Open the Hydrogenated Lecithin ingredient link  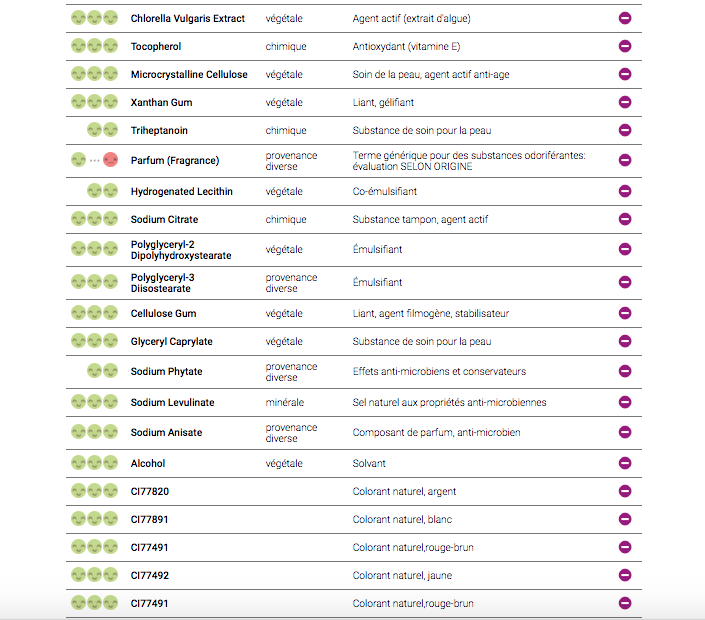click(x=181, y=191)
